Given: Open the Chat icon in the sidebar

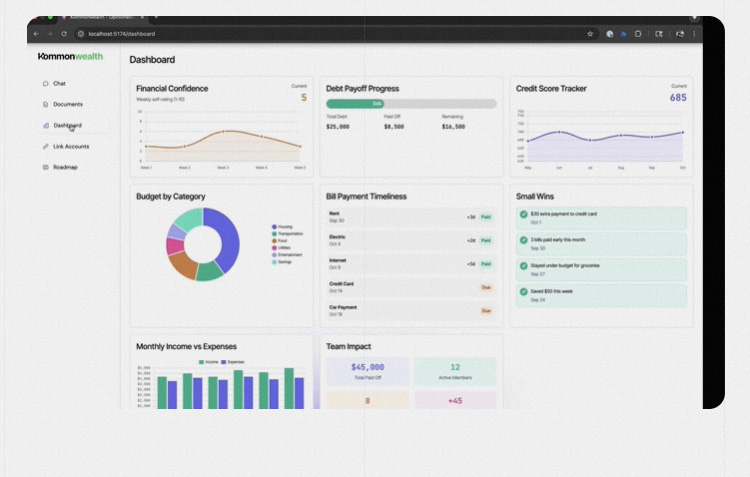Looking at the screenshot, I should point(46,83).
